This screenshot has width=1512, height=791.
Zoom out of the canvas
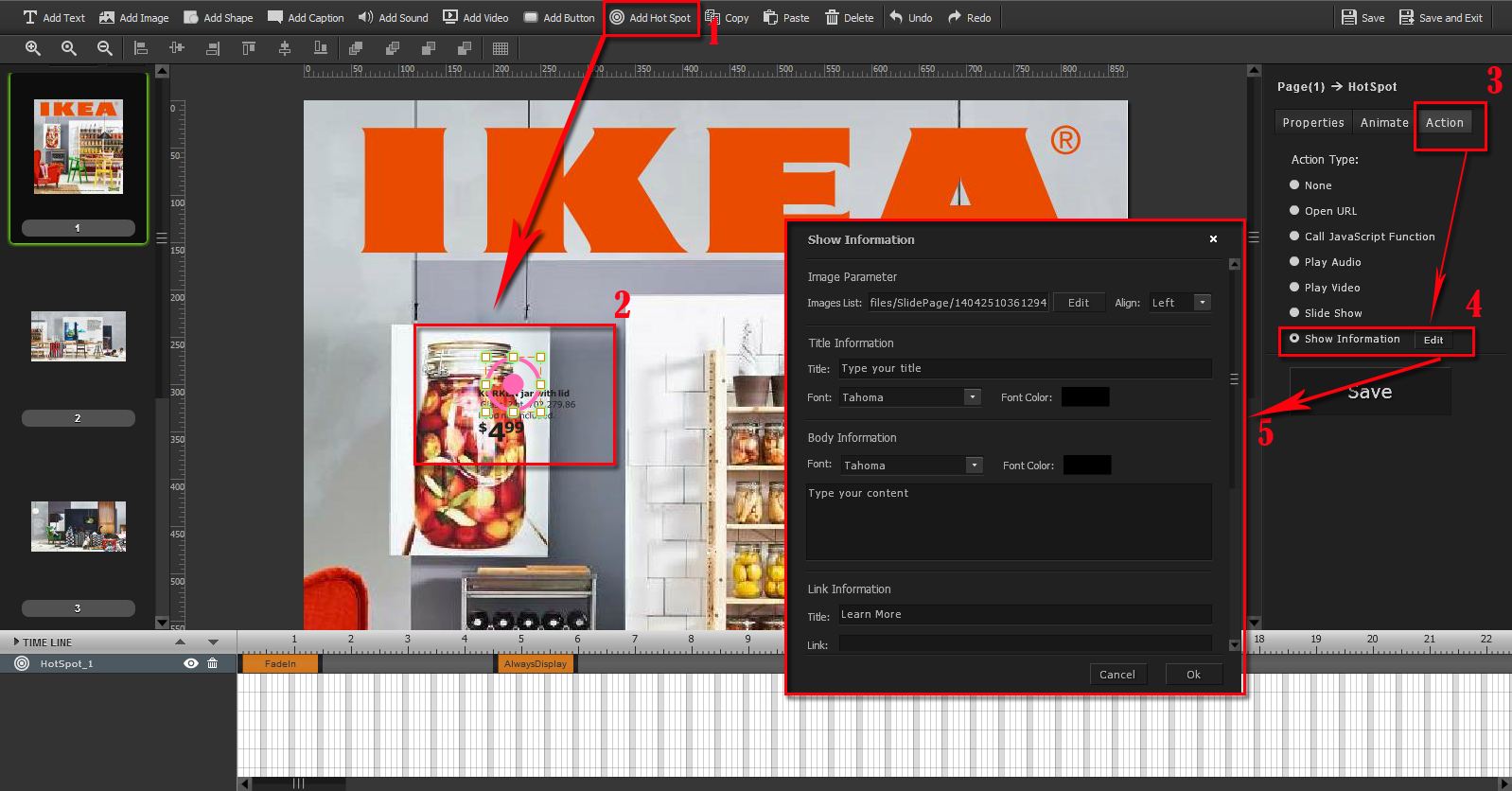105,48
